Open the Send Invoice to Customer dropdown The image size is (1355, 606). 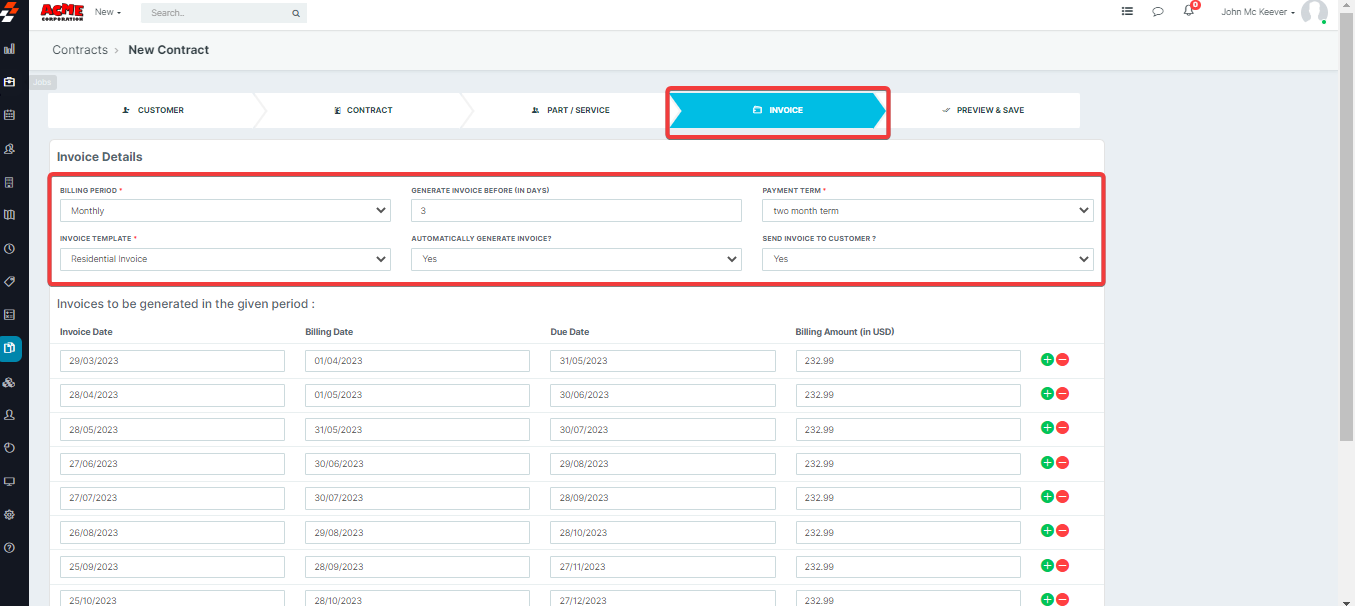pyautogui.click(x=927, y=259)
